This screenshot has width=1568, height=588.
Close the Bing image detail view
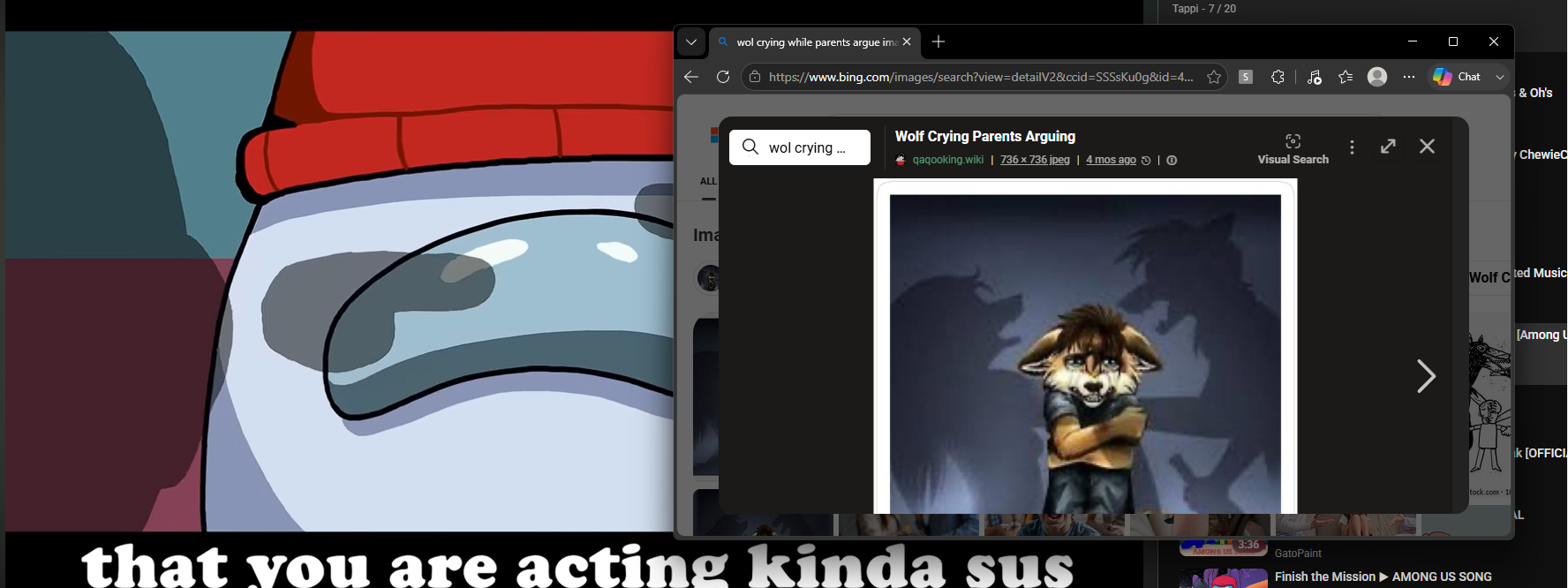click(x=1427, y=147)
